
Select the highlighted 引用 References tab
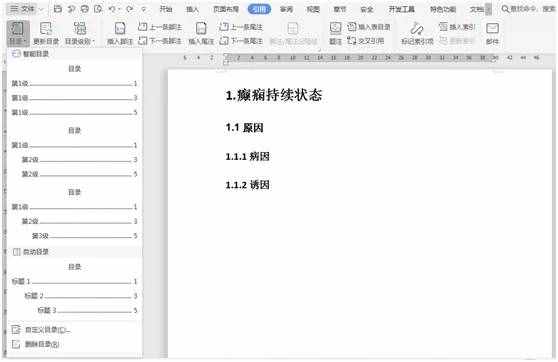pyautogui.click(x=259, y=9)
